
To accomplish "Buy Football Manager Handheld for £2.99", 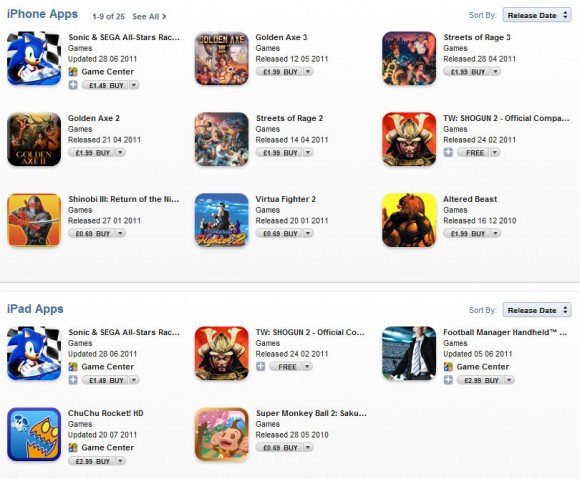I will (480, 380).
